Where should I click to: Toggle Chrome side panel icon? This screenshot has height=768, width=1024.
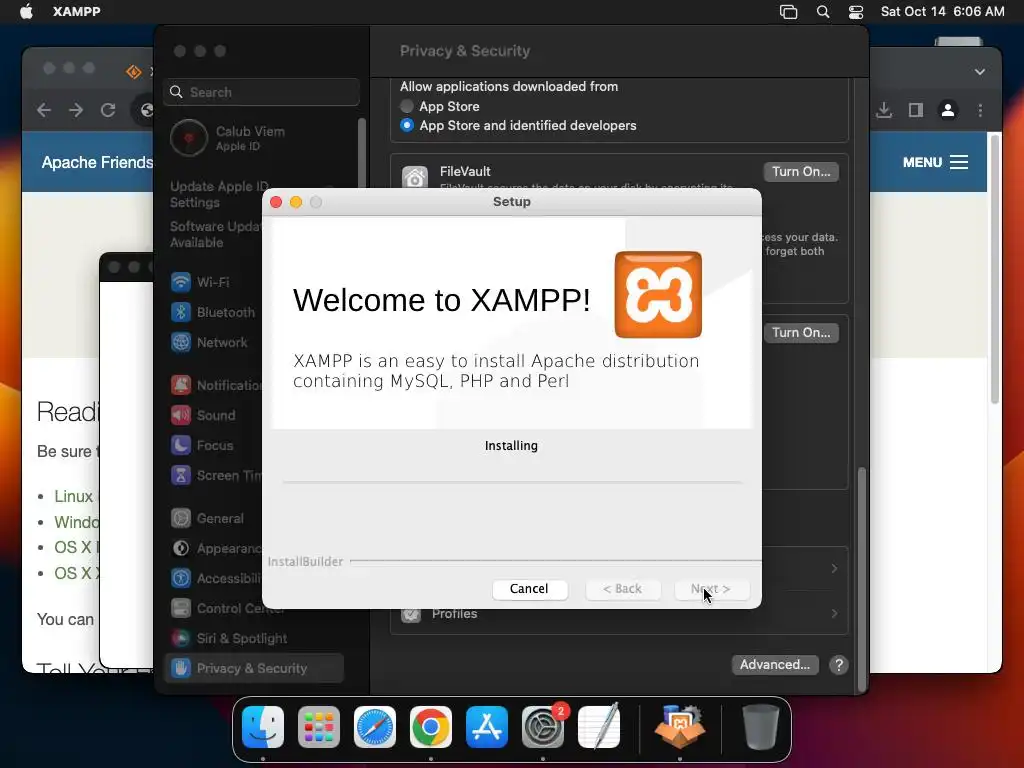click(x=916, y=110)
